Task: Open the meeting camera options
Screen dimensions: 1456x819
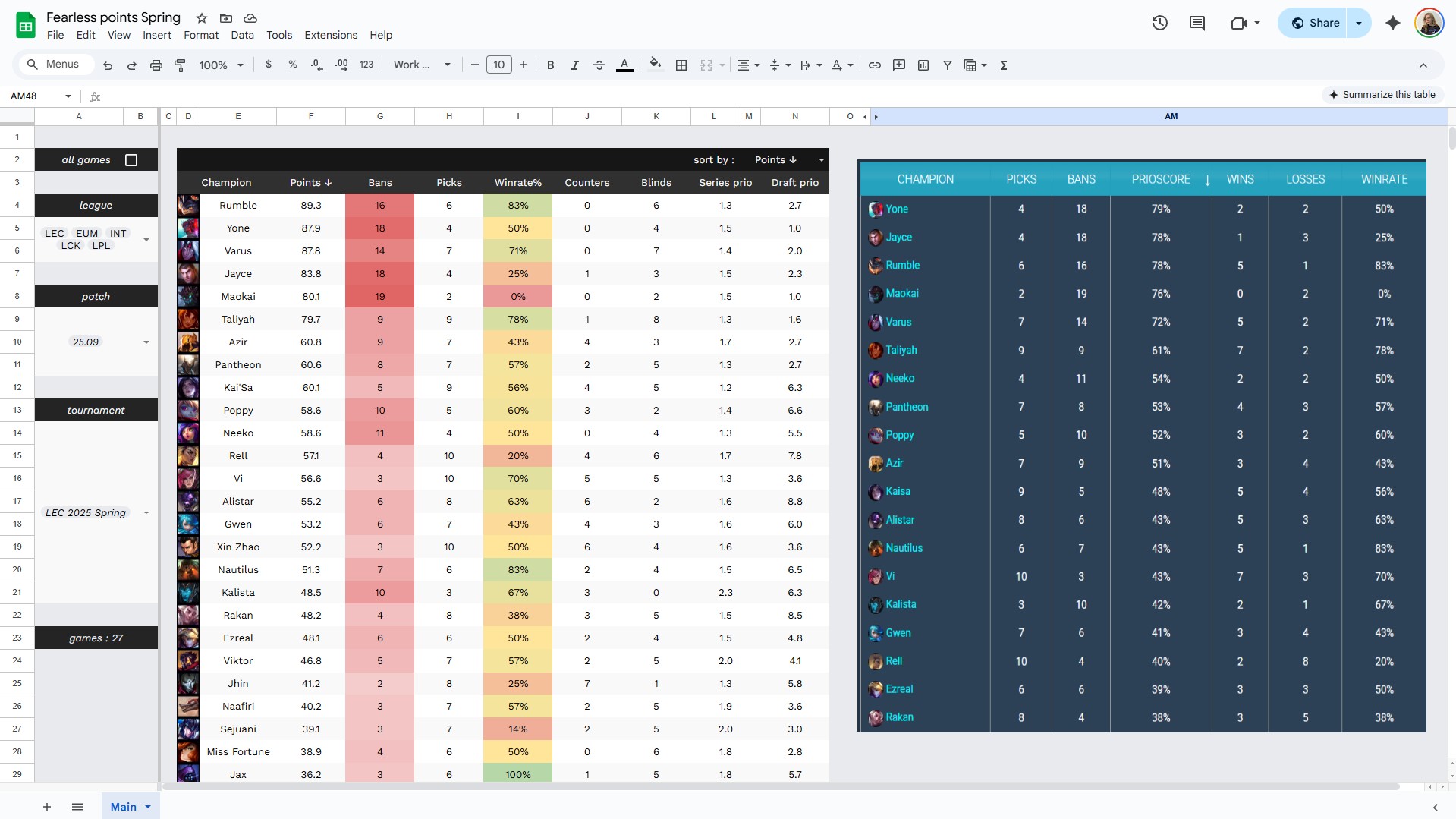Action: [x=1244, y=23]
